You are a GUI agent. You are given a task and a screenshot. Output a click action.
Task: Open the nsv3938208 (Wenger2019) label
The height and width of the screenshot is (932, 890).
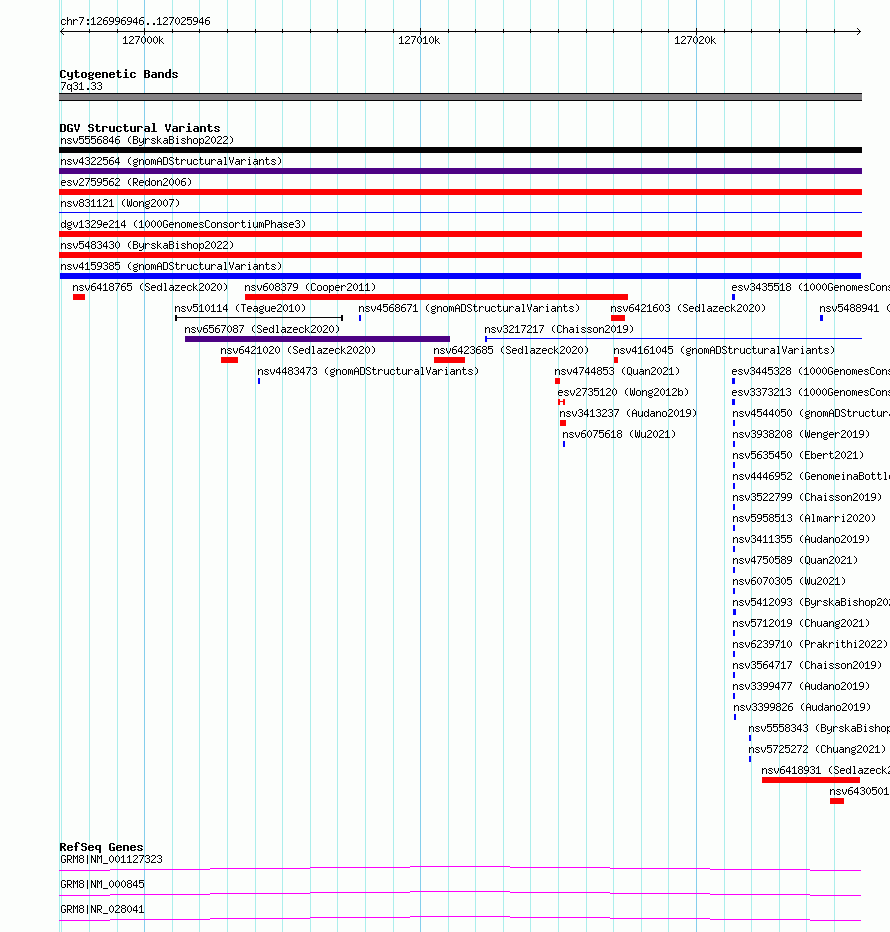(801, 434)
